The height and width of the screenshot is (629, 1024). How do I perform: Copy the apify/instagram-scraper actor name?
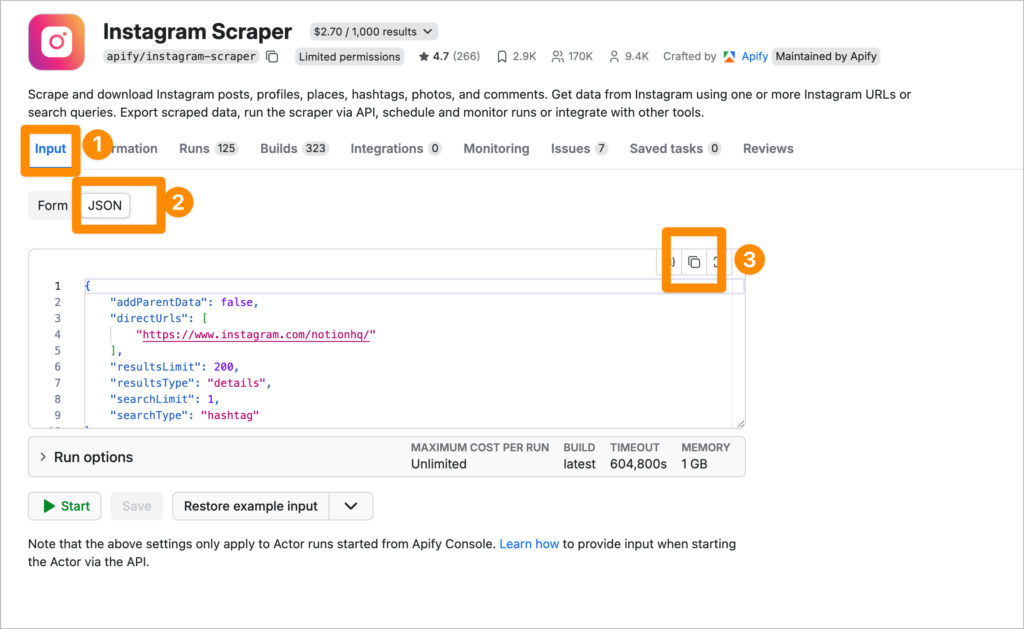click(272, 57)
